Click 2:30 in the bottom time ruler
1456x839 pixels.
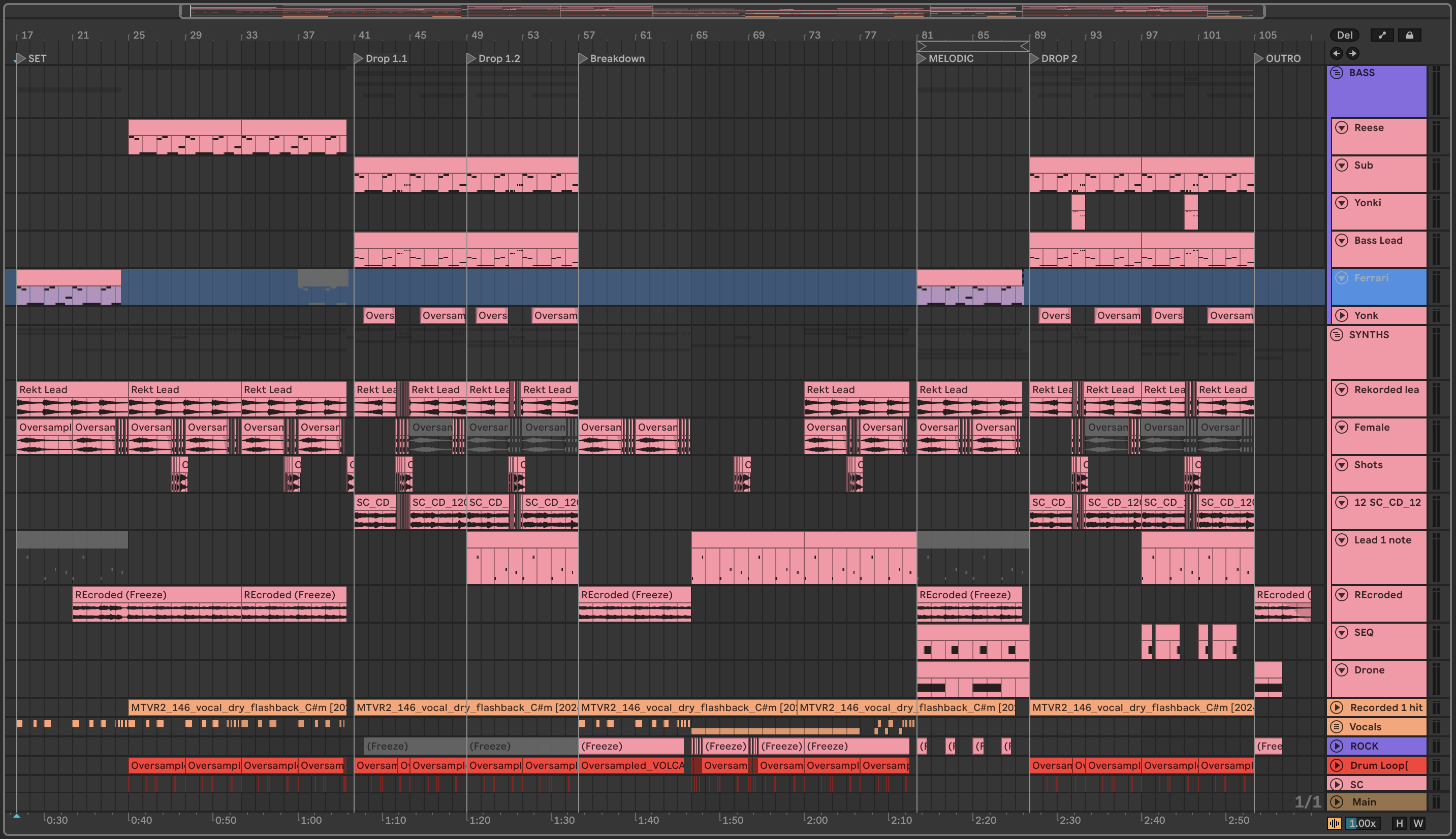1070,820
